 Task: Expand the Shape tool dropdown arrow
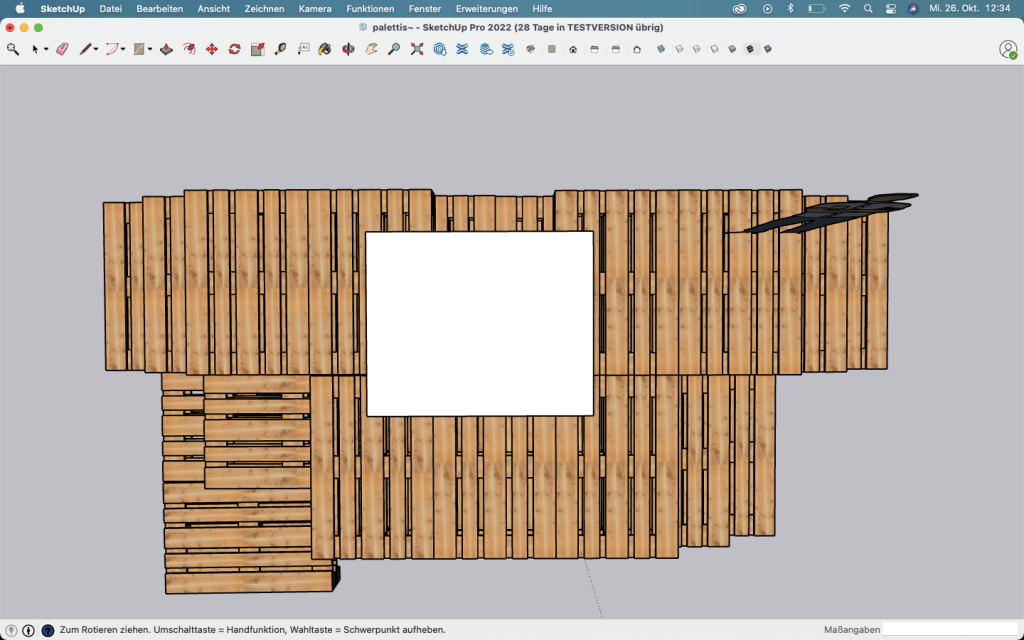pyautogui.click(x=150, y=49)
